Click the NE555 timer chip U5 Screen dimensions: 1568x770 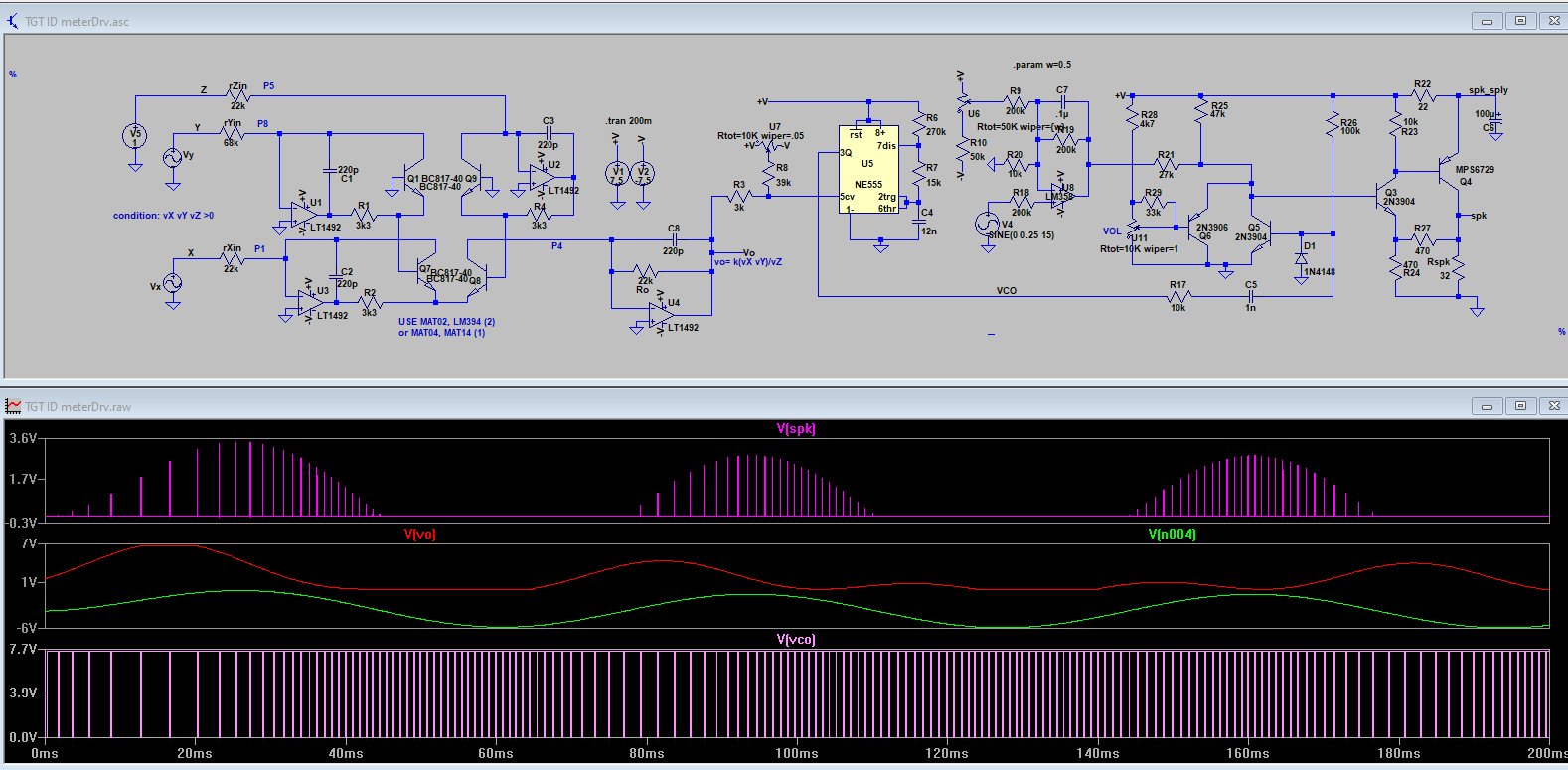[x=868, y=170]
